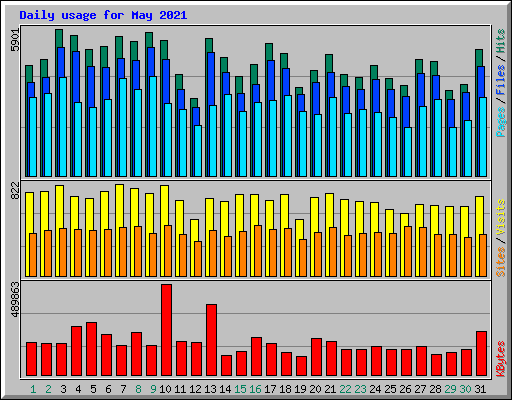
Task: Select day 2 on the date axis
Action: pyautogui.click(x=48, y=389)
